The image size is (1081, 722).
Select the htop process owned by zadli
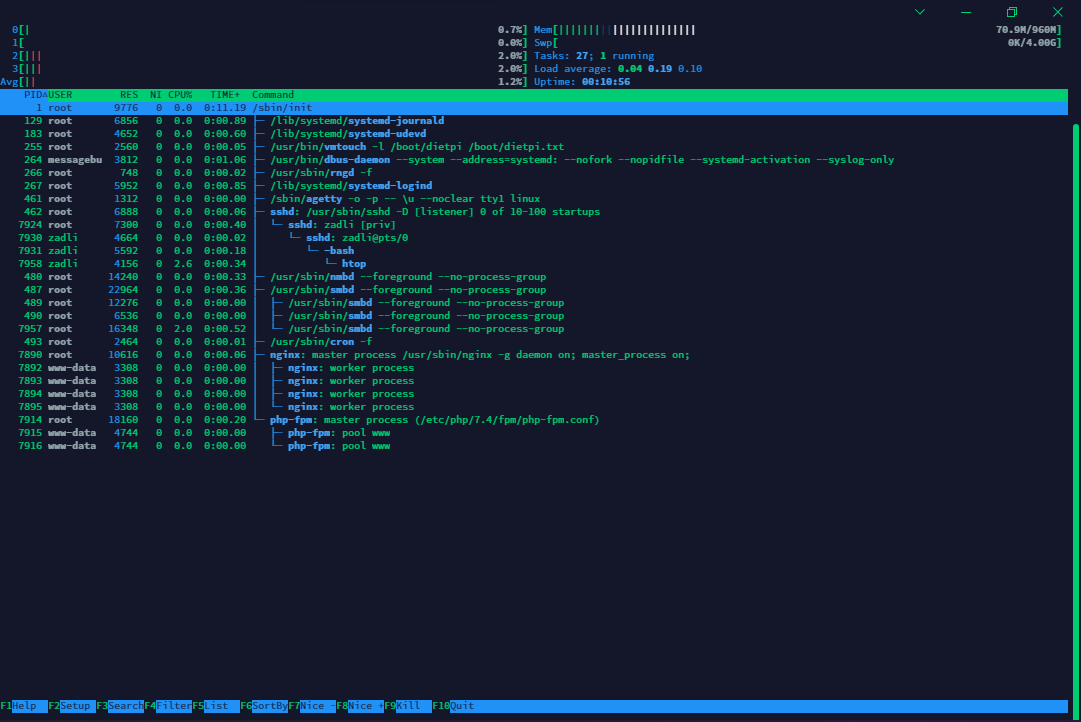click(x=534, y=263)
